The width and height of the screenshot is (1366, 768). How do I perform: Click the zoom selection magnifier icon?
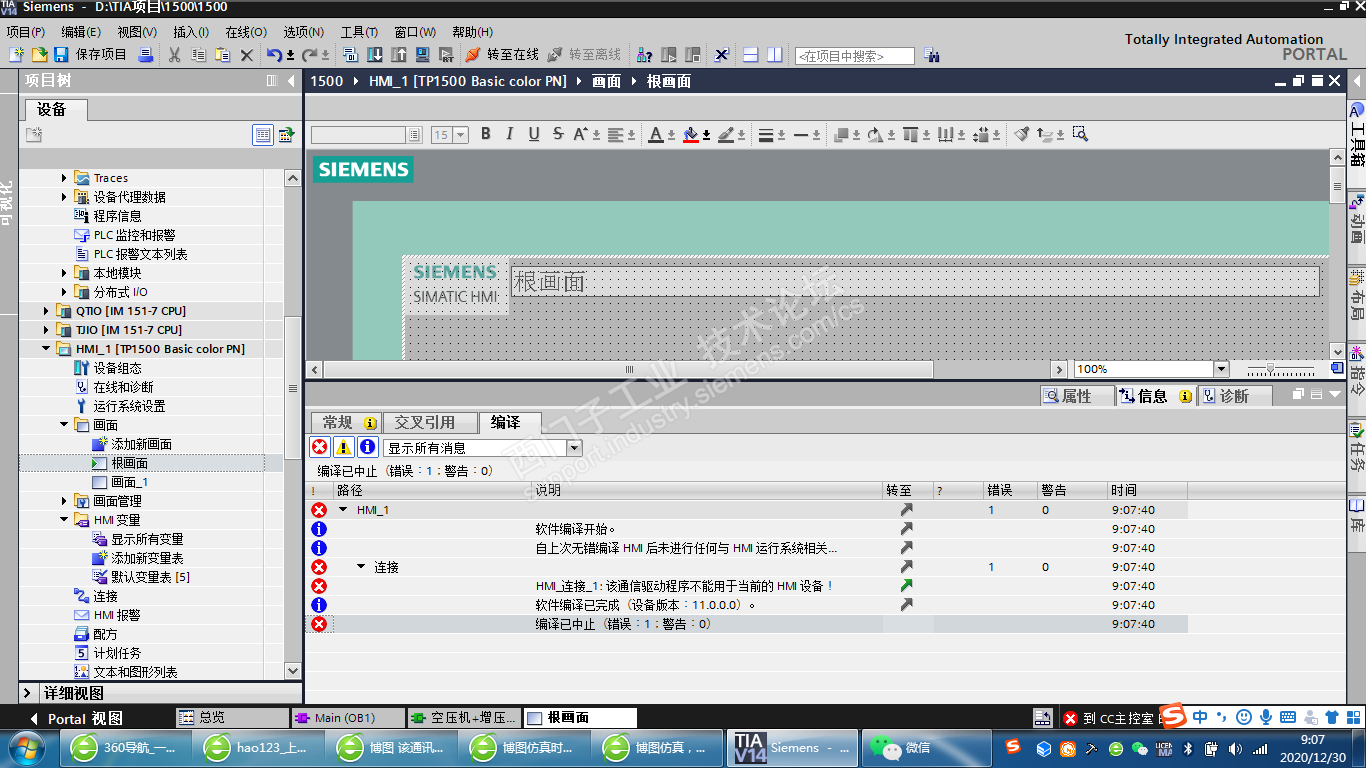coord(1079,134)
